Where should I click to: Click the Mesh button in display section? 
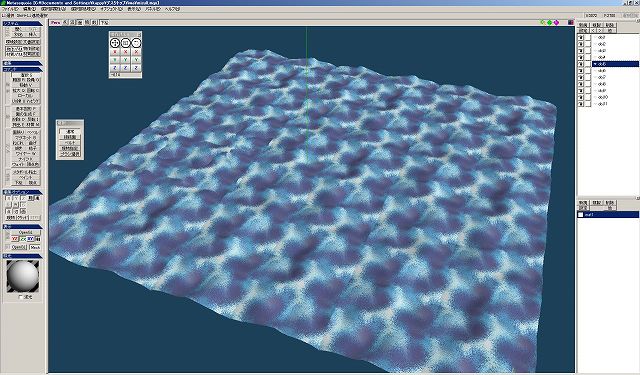click(x=35, y=247)
